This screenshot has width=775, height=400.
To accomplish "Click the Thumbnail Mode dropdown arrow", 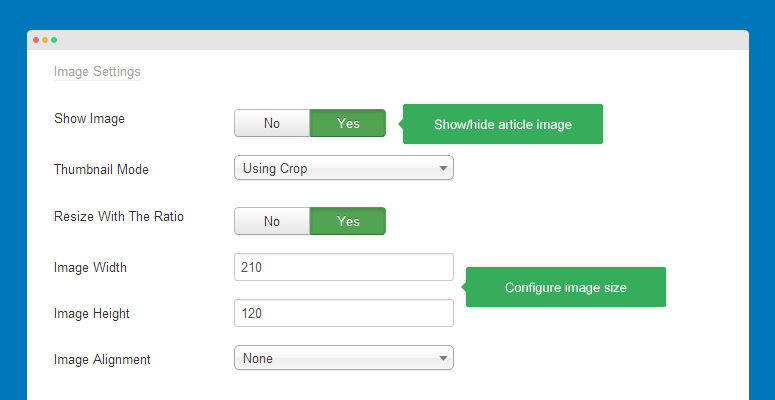I will coord(443,169).
